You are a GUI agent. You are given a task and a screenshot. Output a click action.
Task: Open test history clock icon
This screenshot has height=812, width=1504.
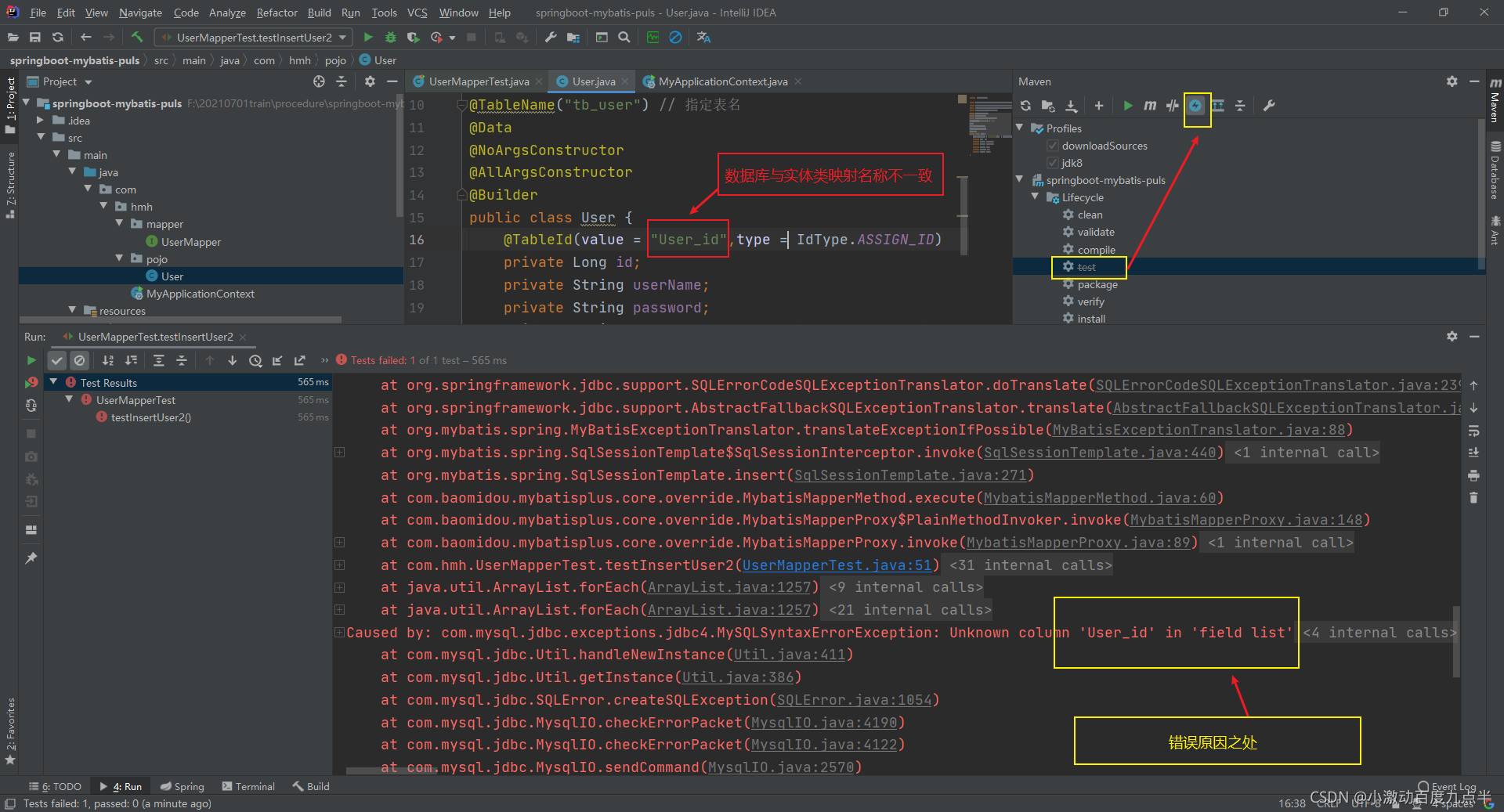click(255, 360)
